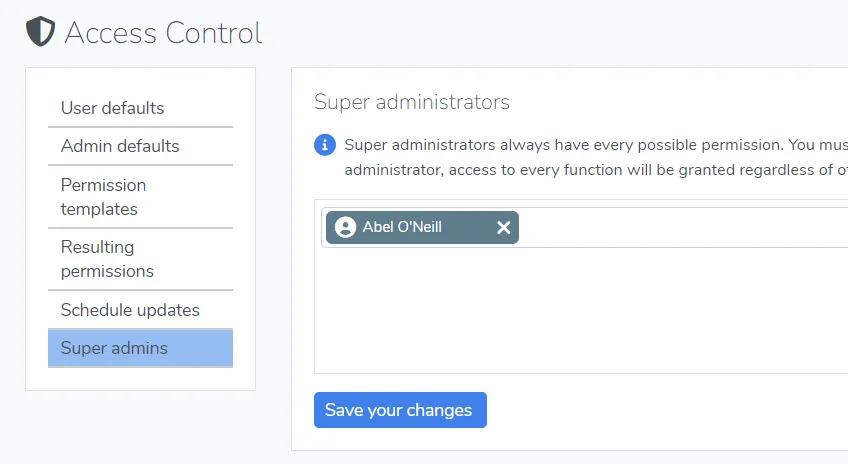Click the Abel O'Neill name on chip

[x=402, y=228]
